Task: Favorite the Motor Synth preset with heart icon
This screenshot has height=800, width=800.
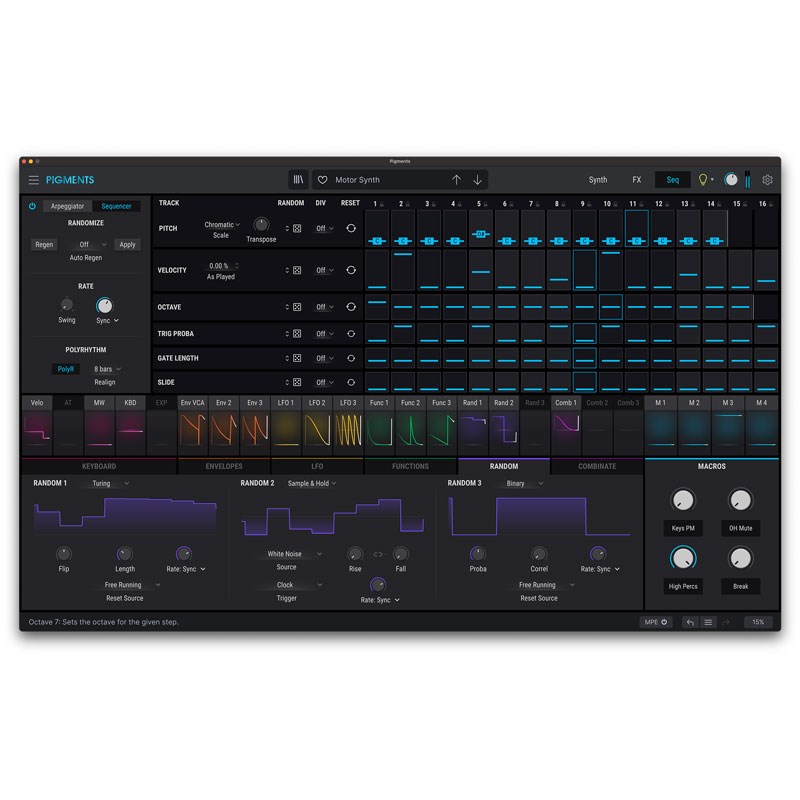Action: pos(322,180)
